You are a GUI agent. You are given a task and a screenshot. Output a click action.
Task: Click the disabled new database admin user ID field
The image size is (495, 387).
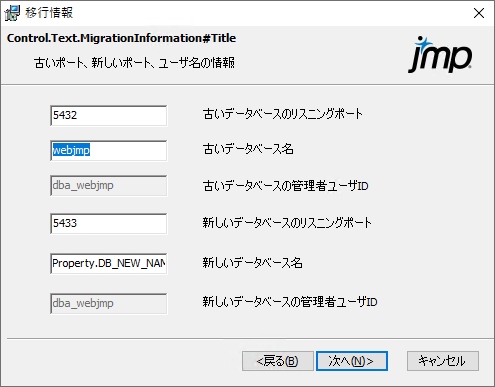(x=109, y=304)
